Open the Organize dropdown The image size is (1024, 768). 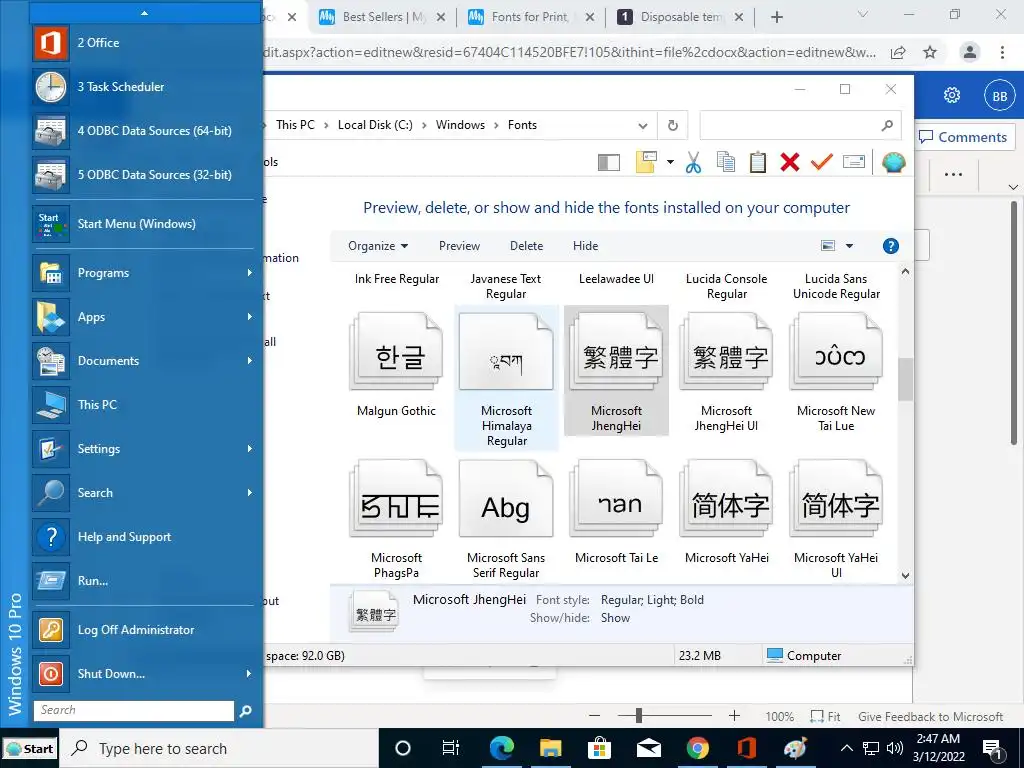click(377, 246)
